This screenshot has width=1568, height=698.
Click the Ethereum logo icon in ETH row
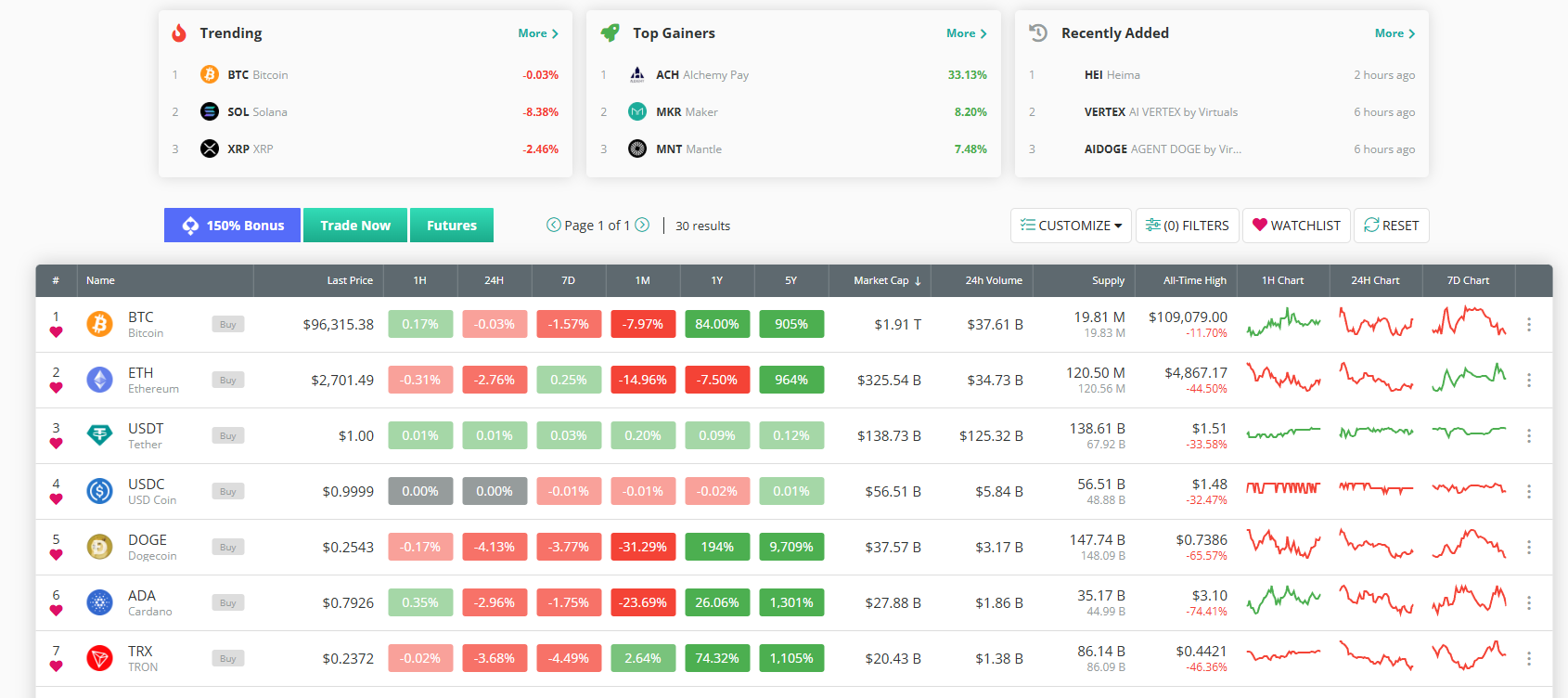point(99,380)
